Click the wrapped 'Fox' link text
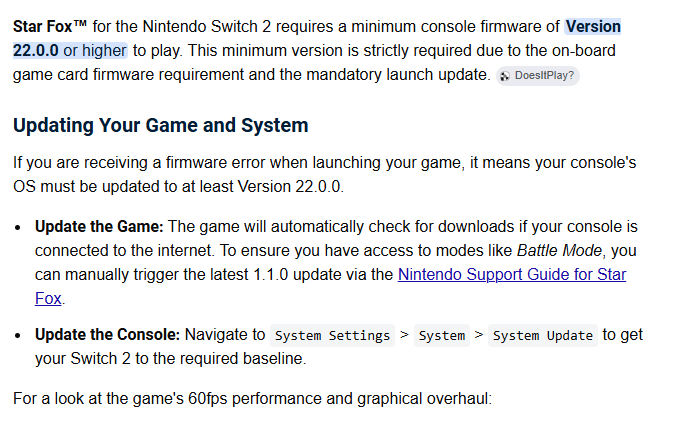The height and width of the screenshot is (422, 676). (48, 299)
